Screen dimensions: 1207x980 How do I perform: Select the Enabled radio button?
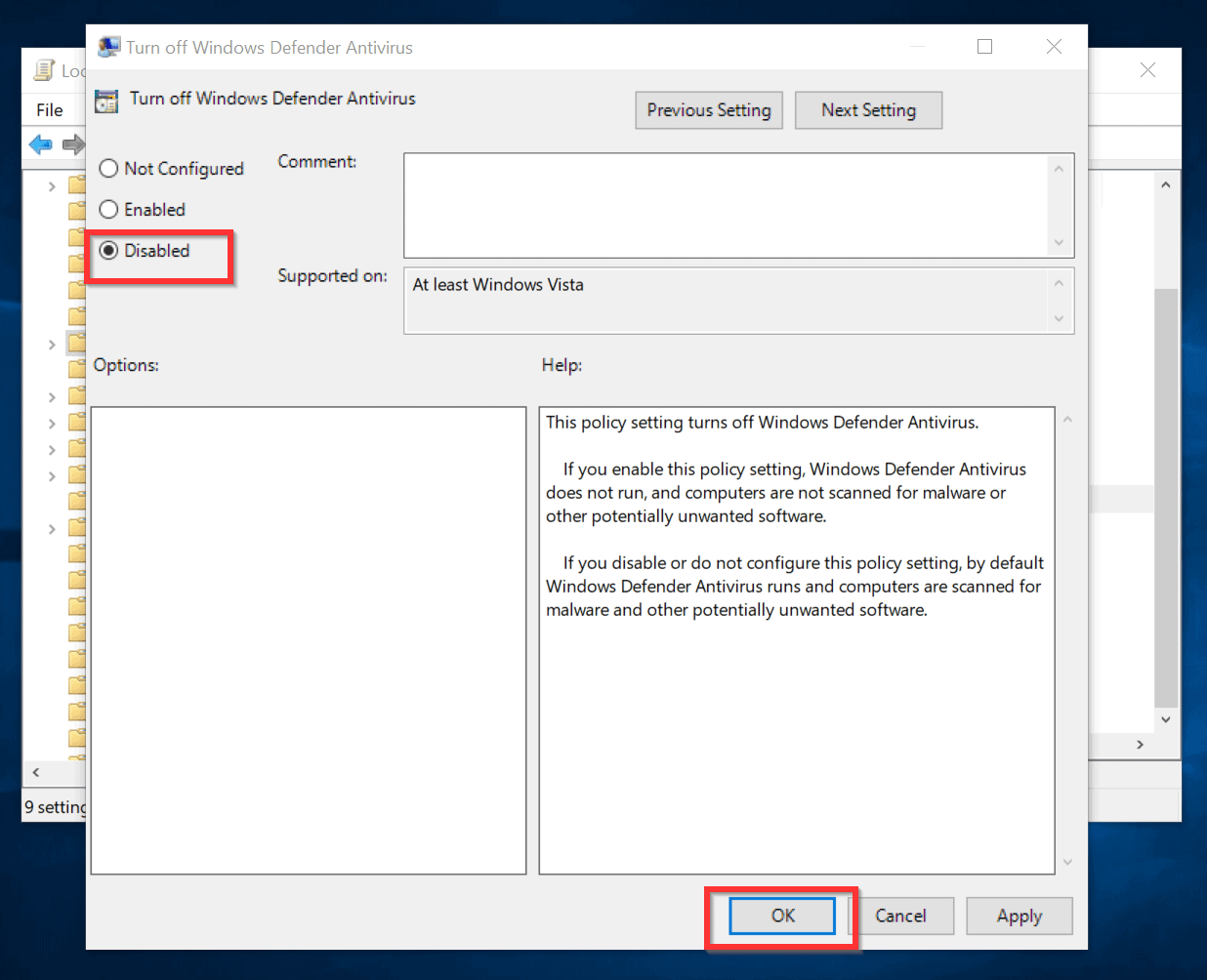(x=108, y=209)
